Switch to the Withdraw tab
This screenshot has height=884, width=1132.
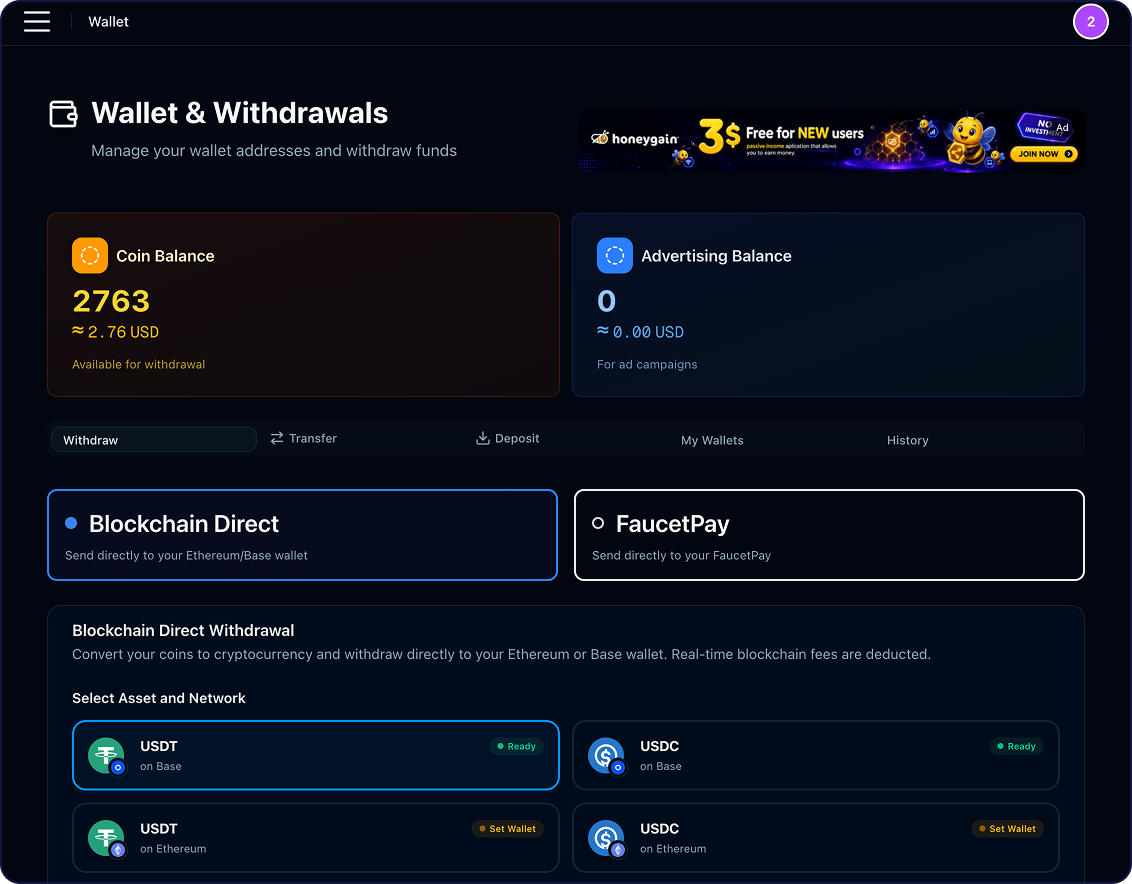tap(154, 439)
